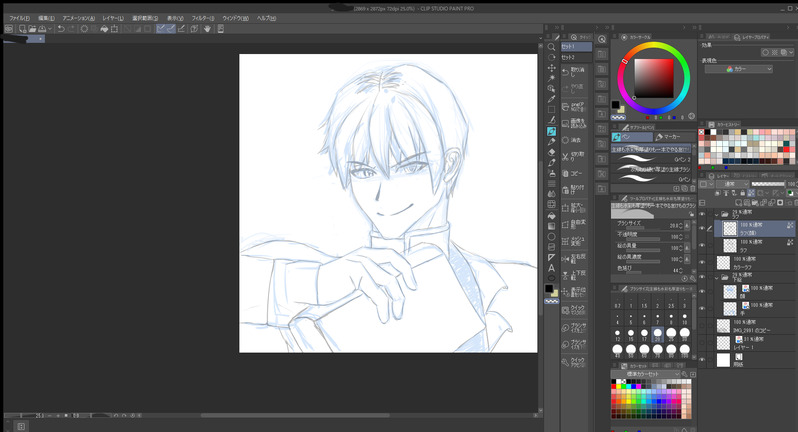Select the ラフ(顔) layer thumbnail
The image size is (798, 432).
(x=730, y=228)
